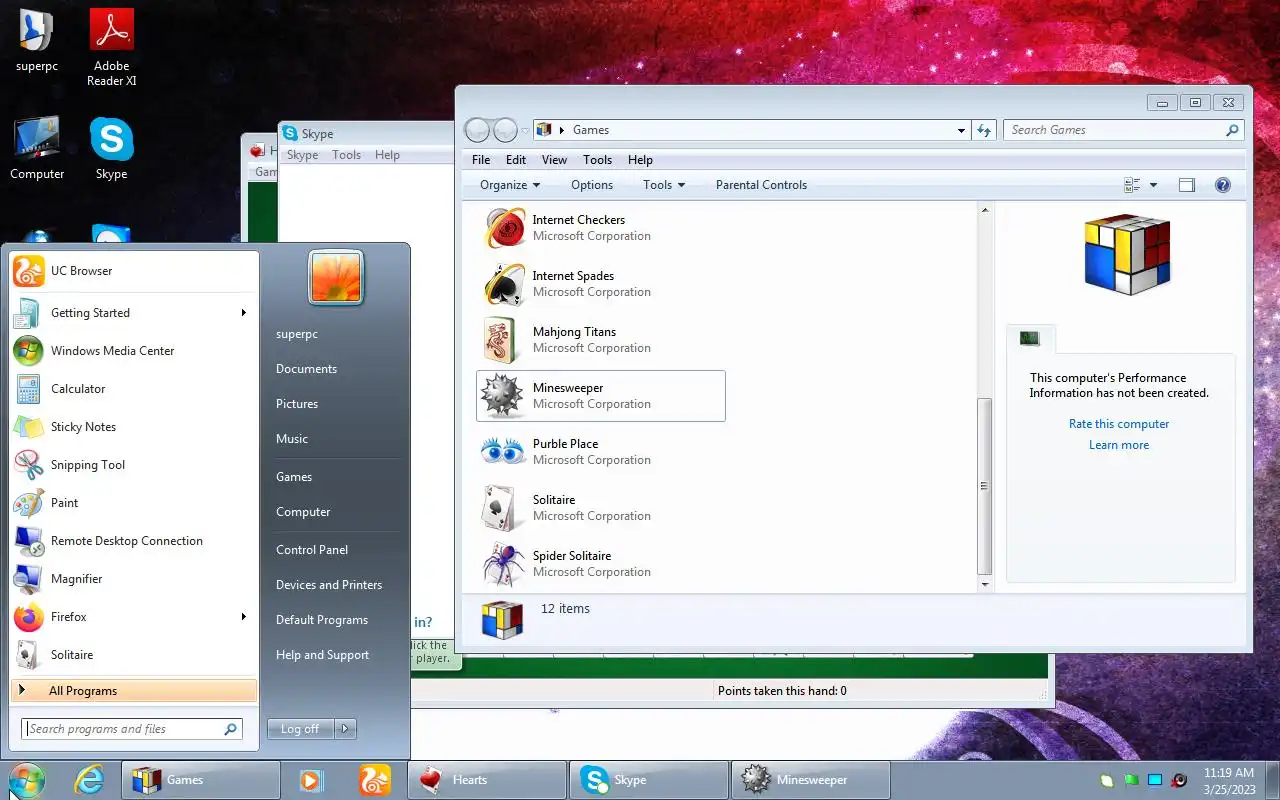Click the performance information tab in details pane
1280x800 pixels.
pos(1029,339)
